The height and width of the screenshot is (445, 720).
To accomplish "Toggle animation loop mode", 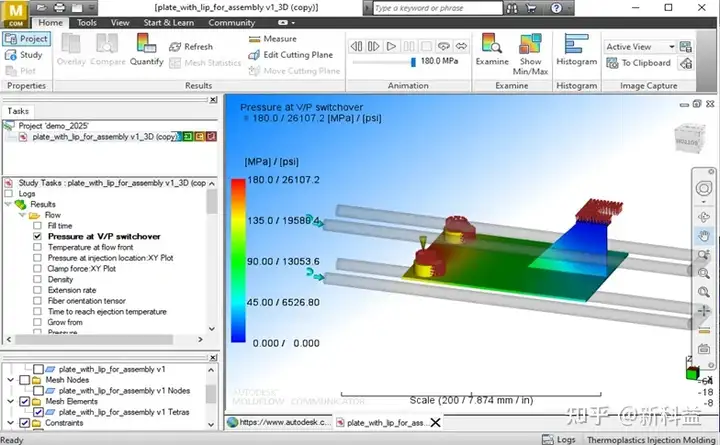I will [444, 46].
